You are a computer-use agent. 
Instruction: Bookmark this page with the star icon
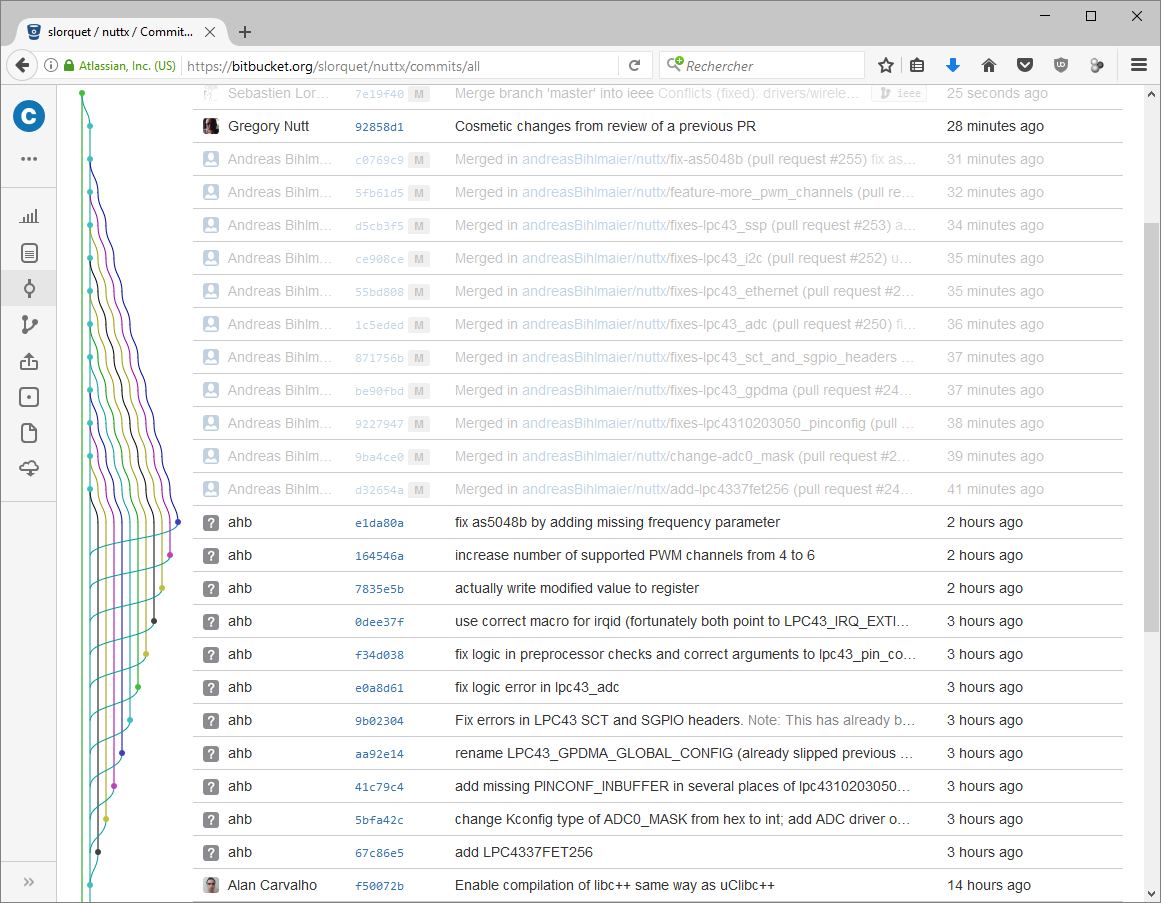tap(885, 66)
